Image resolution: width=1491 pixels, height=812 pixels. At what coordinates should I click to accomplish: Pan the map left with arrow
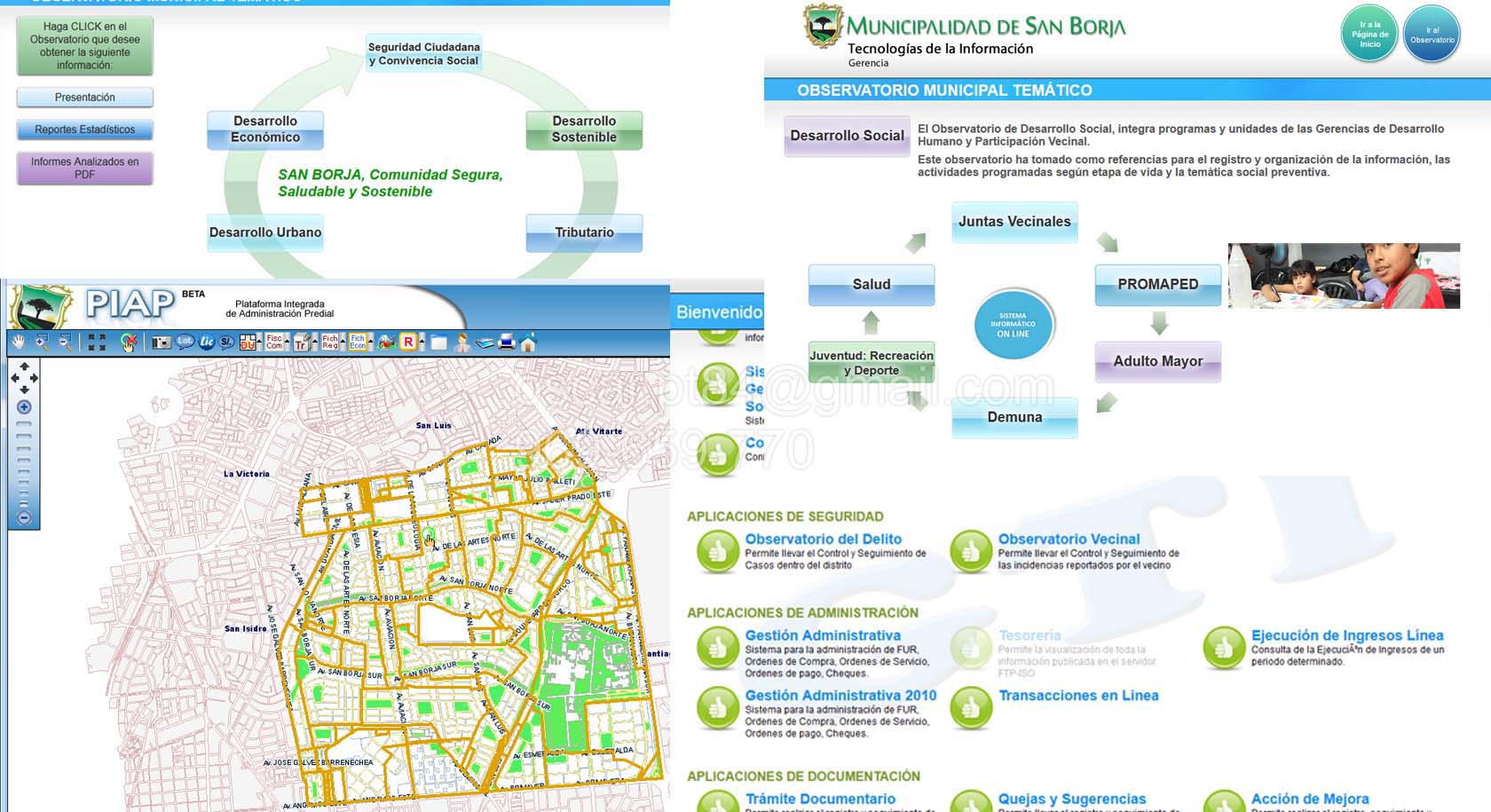click(x=14, y=378)
